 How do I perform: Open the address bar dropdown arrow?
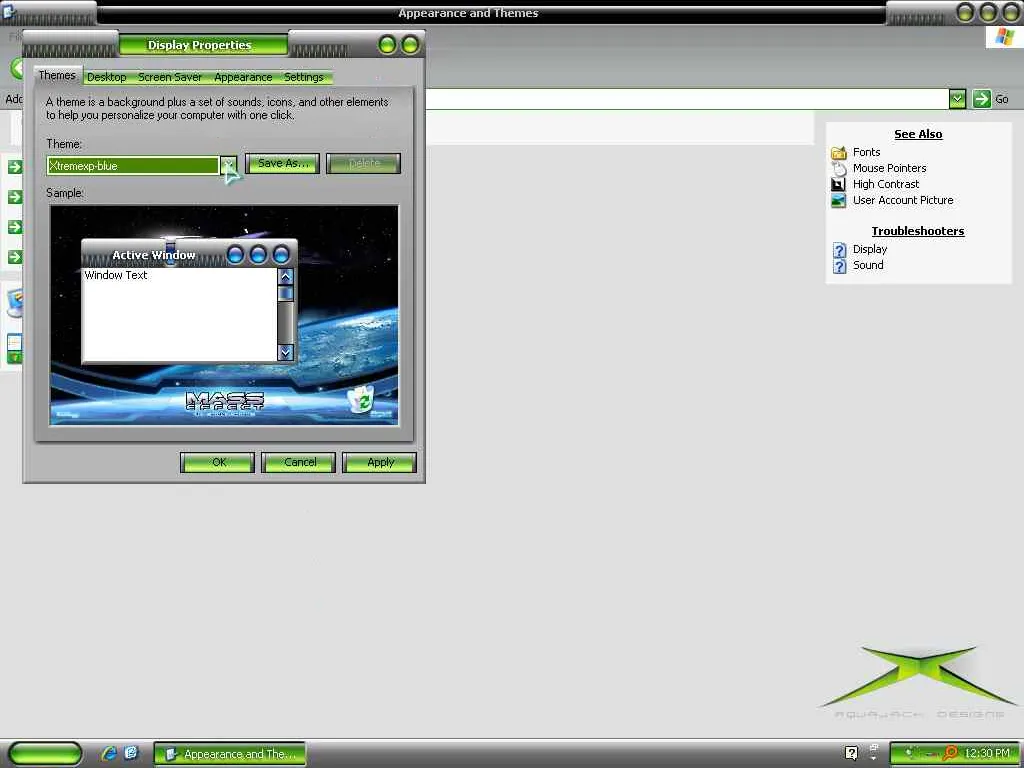coord(957,99)
